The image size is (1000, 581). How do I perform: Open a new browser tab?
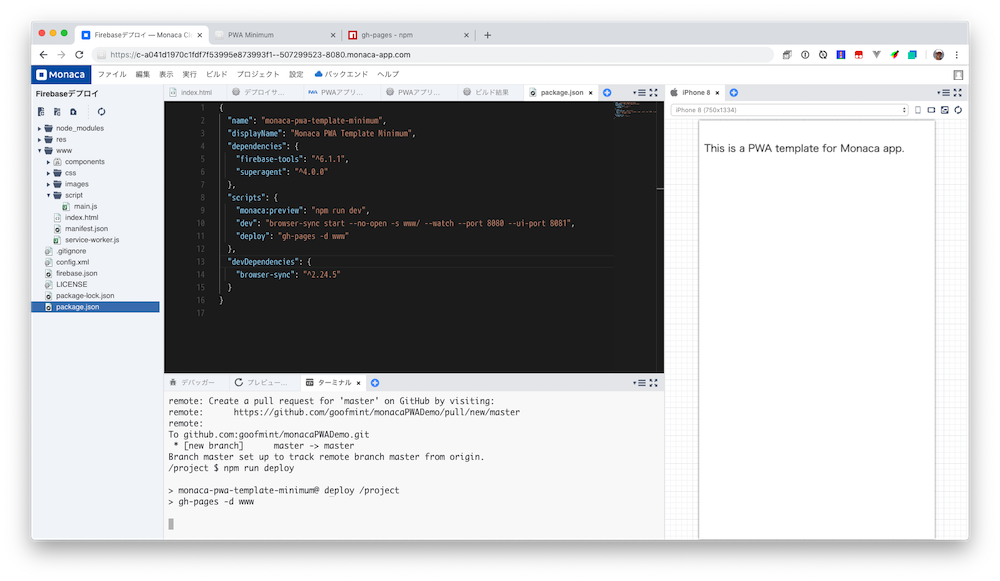[x=487, y=35]
